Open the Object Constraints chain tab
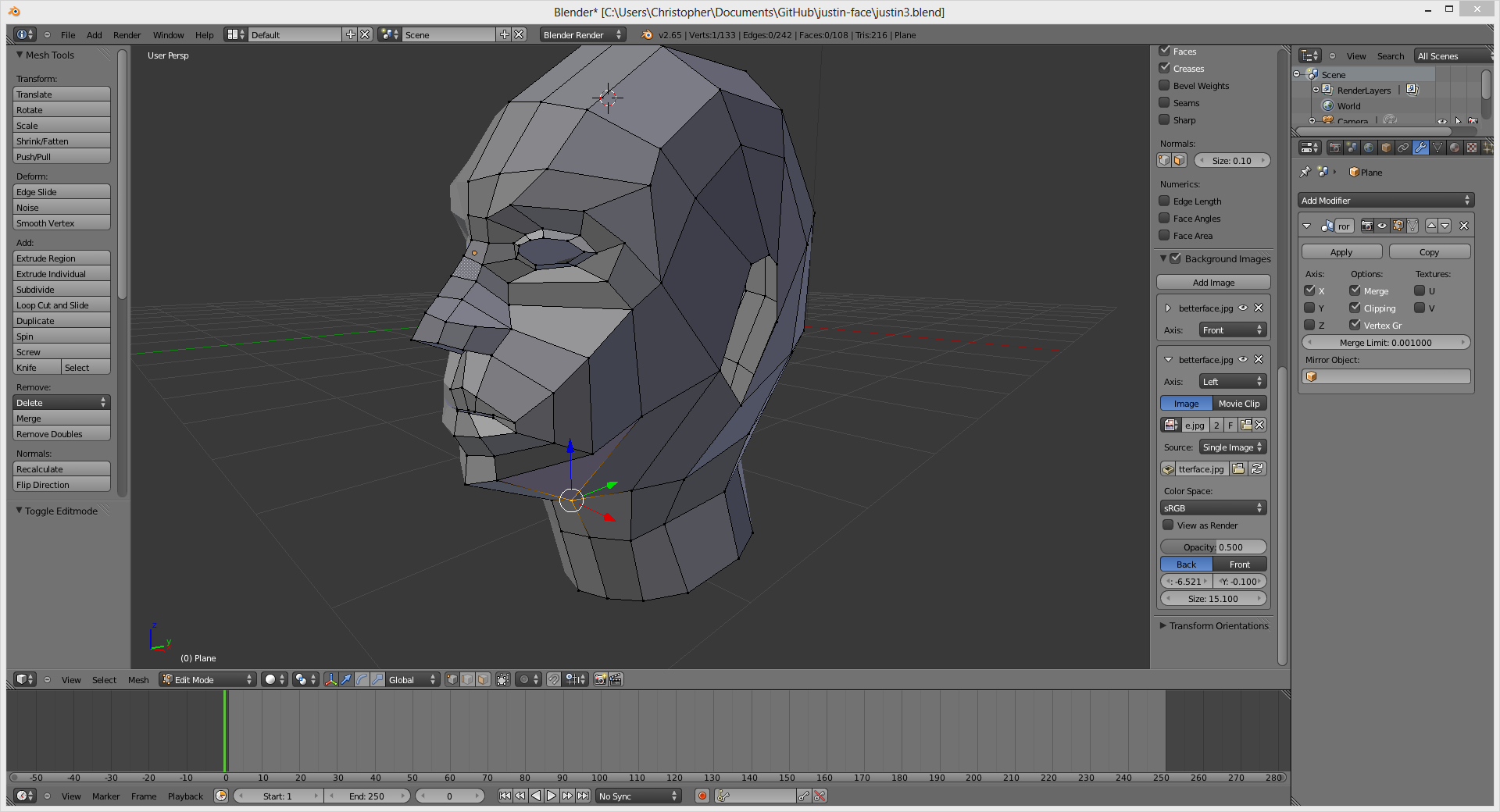This screenshot has width=1500, height=812. point(1403,148)
